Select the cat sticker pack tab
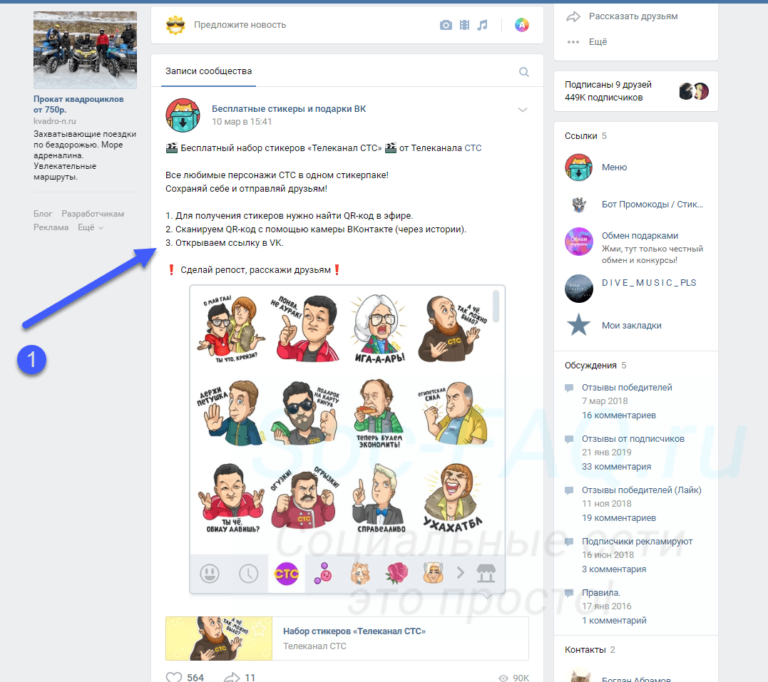 [x=360, y=573]
